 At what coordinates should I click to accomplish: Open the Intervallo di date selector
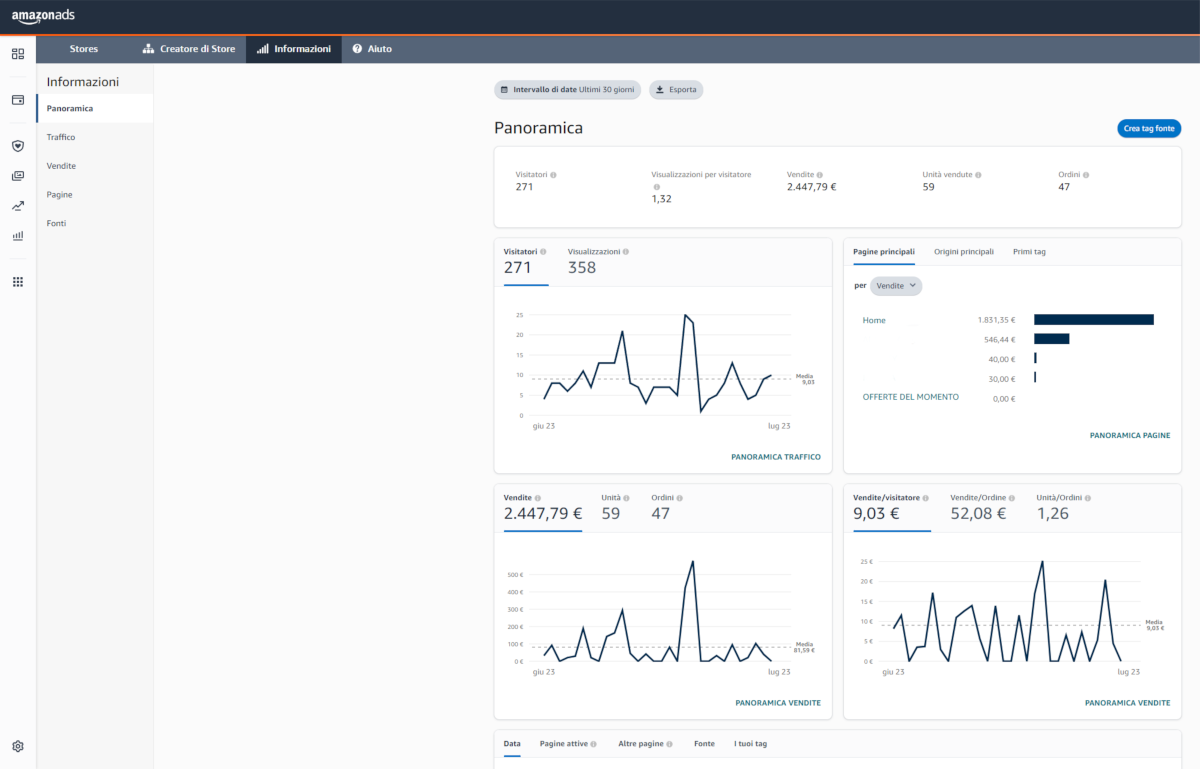tap(567, 90)
